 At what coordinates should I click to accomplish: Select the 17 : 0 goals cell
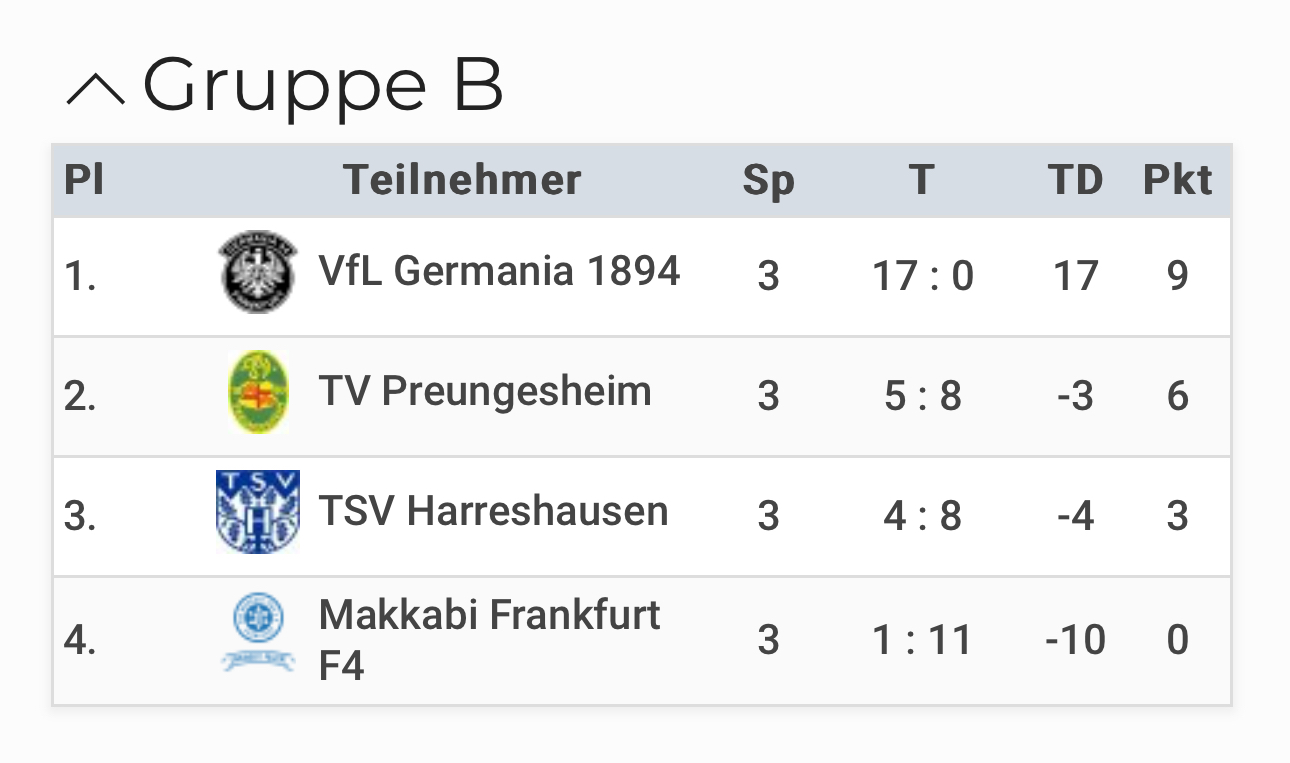[x=922, y=276]
